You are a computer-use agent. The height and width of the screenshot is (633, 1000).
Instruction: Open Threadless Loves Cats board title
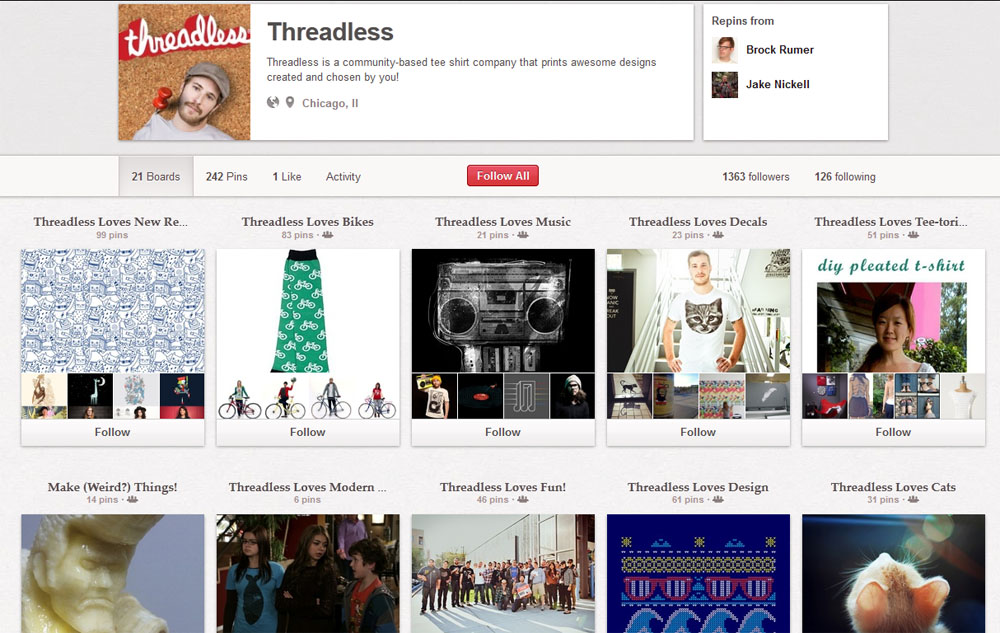893,487
